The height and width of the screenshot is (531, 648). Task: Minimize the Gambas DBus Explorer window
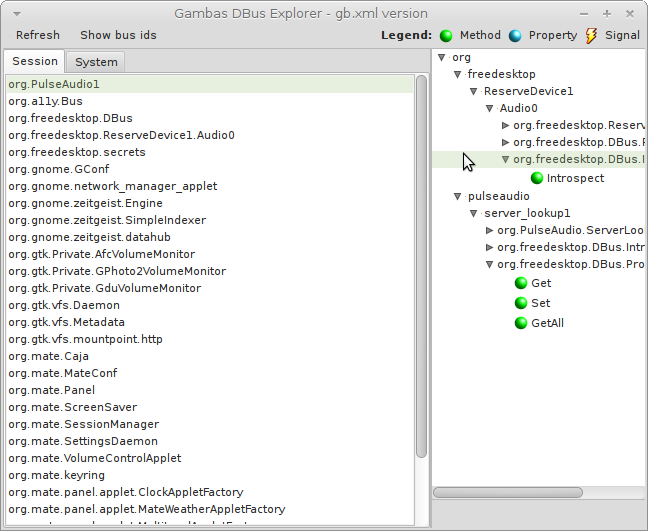pyautogui.click(x=584, y=14)
